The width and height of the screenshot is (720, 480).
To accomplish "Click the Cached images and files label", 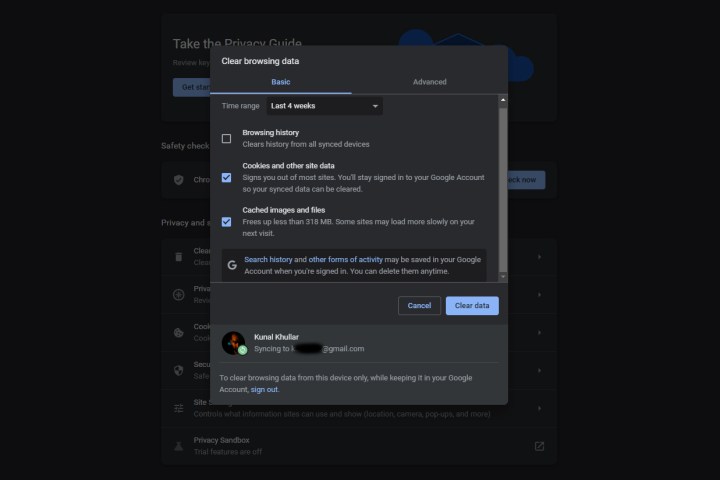I will click(x=284, y=210).
